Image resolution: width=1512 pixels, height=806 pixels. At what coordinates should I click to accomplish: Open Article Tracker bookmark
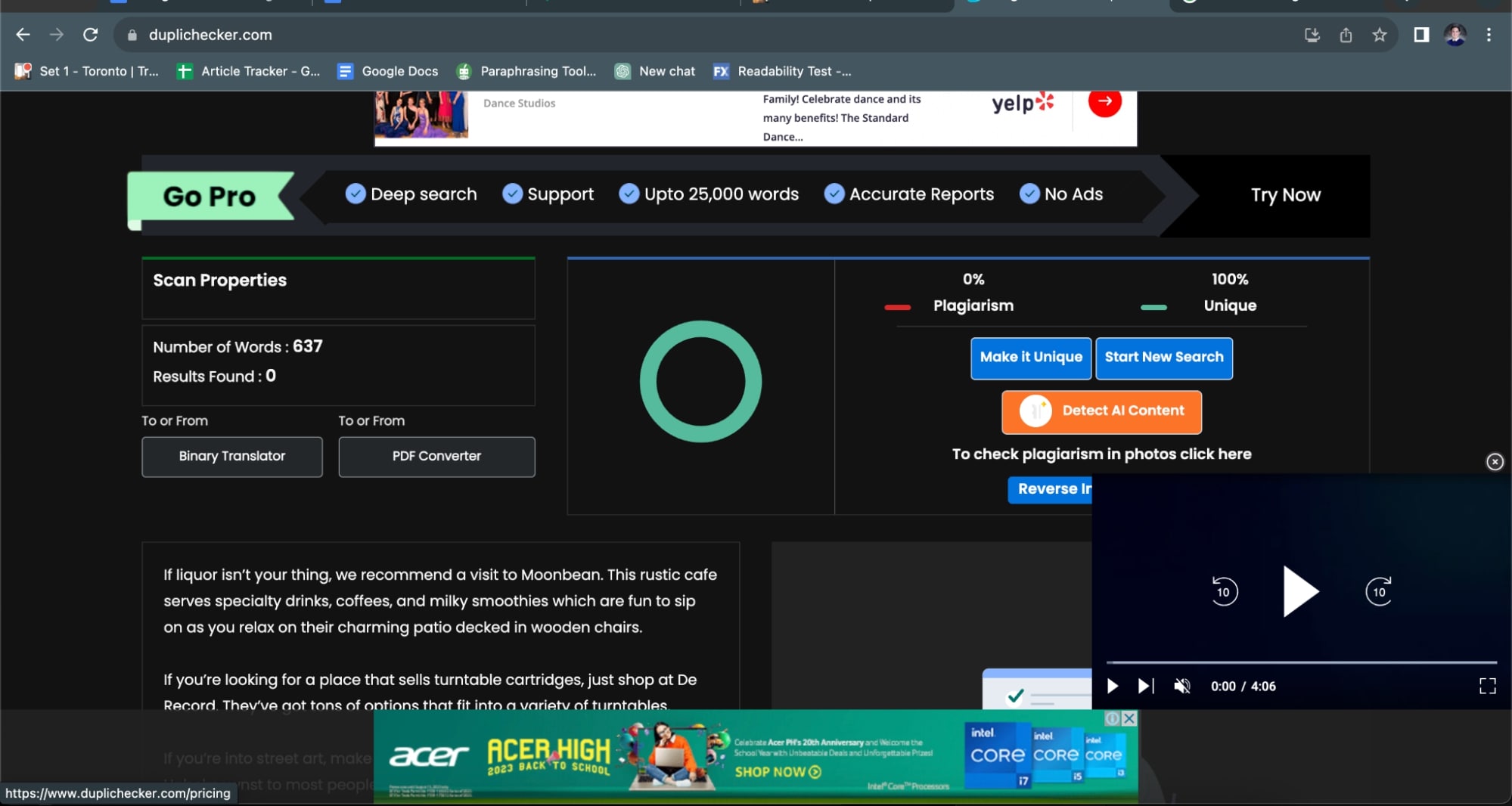[248, 71]
